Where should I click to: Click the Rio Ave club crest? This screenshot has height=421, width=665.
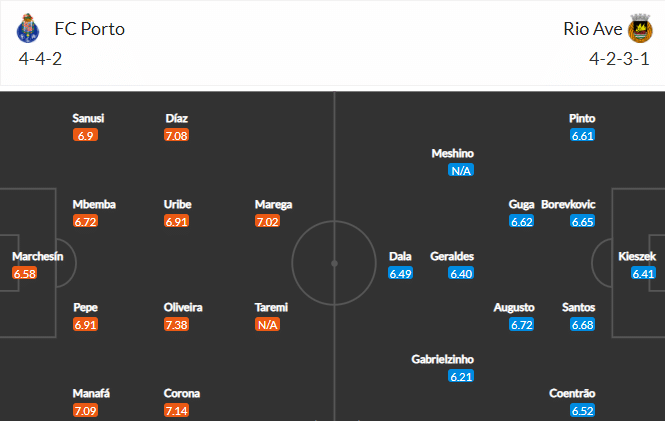coord(640,28)
